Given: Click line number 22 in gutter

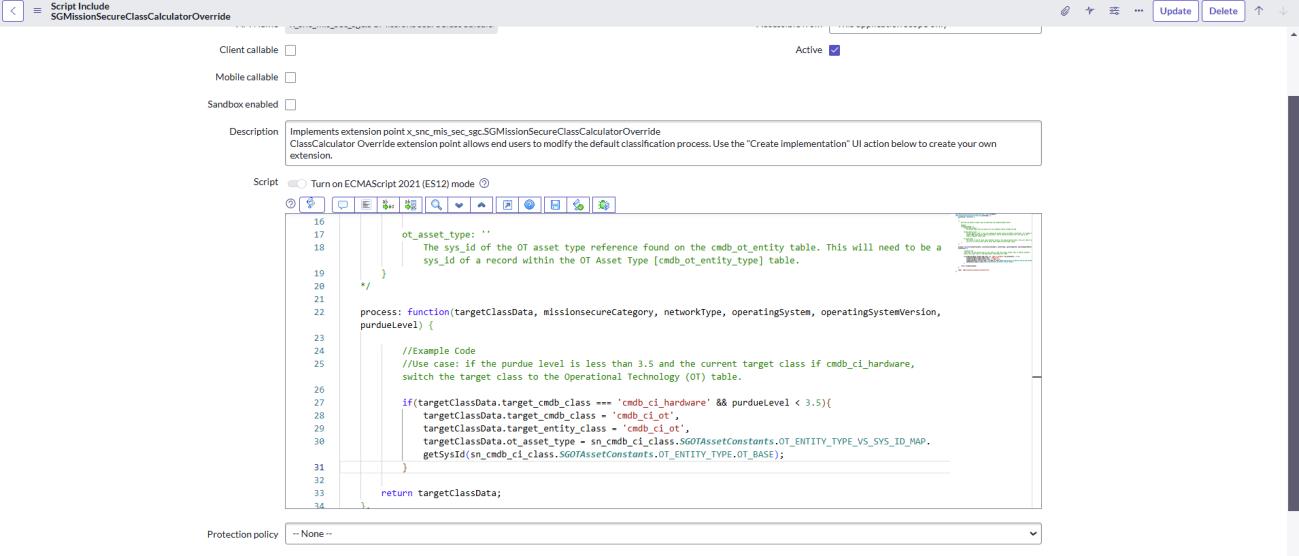Looking at the screenshot, I should [318, 312].
